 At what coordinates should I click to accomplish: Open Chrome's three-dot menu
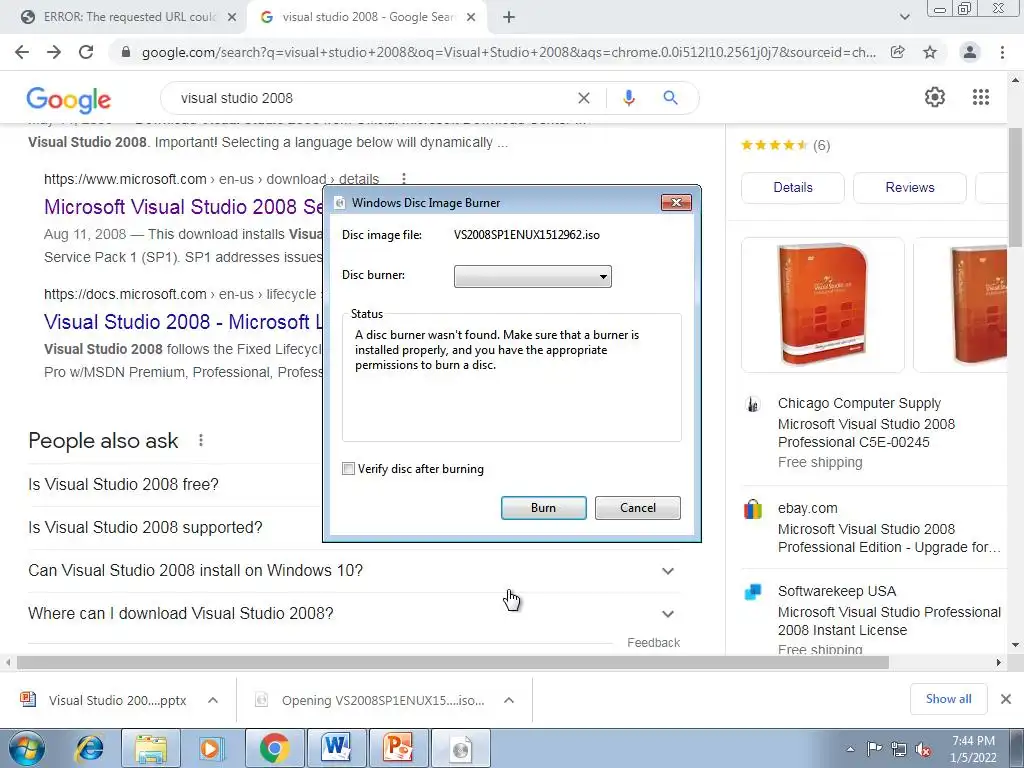click(1002, 52)
